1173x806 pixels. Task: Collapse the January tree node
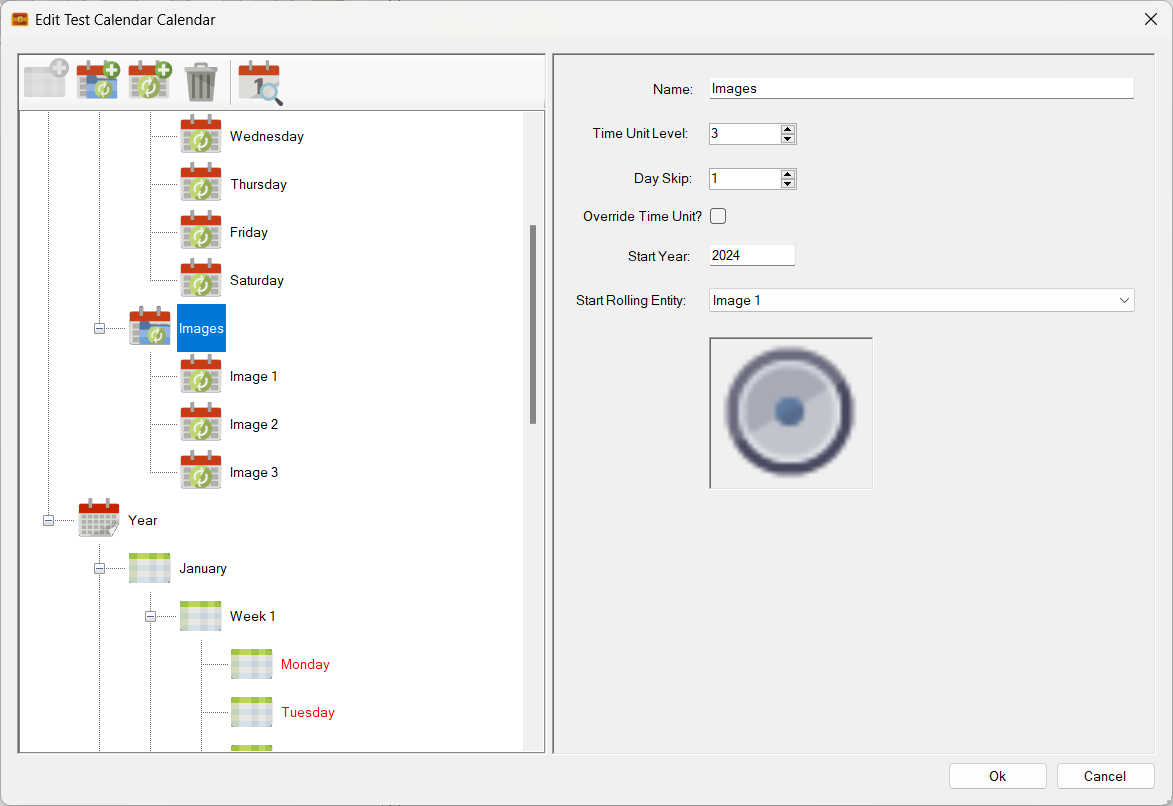point(99,568)
